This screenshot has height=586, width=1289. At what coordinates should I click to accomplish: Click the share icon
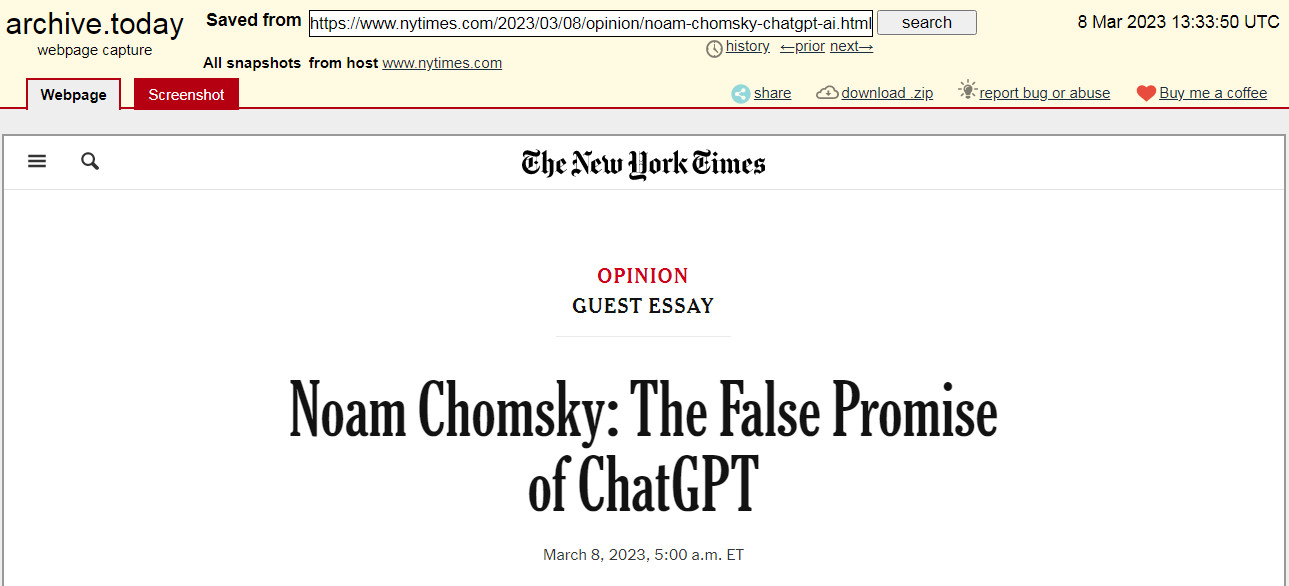click(x=740, y=93)
